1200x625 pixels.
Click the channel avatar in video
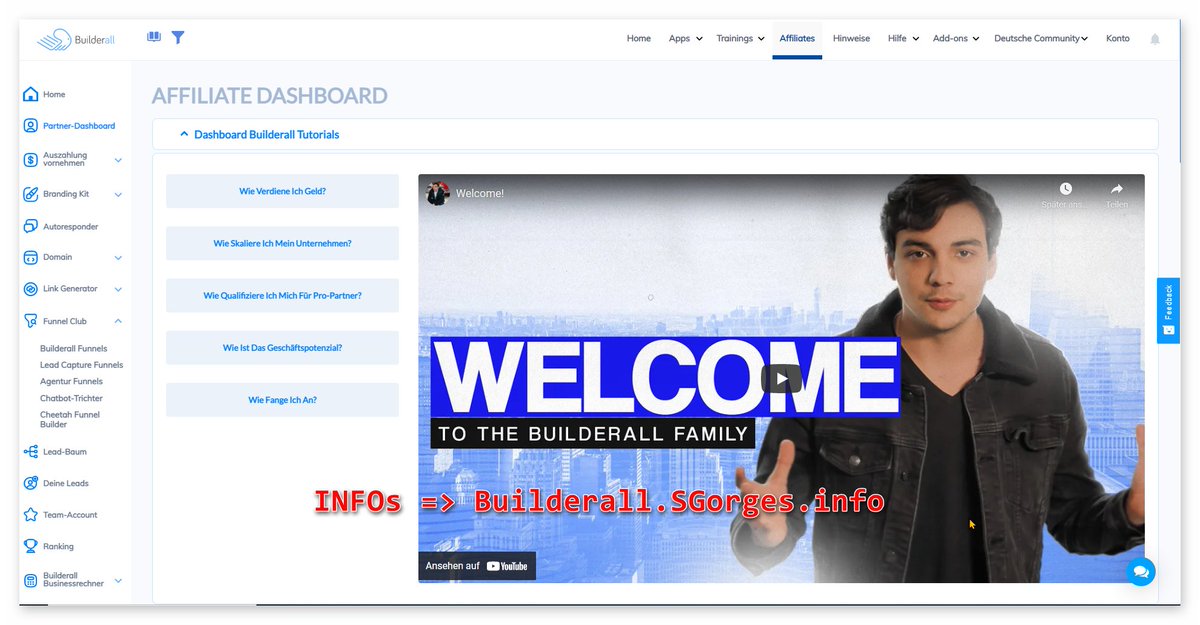[437, 193]
